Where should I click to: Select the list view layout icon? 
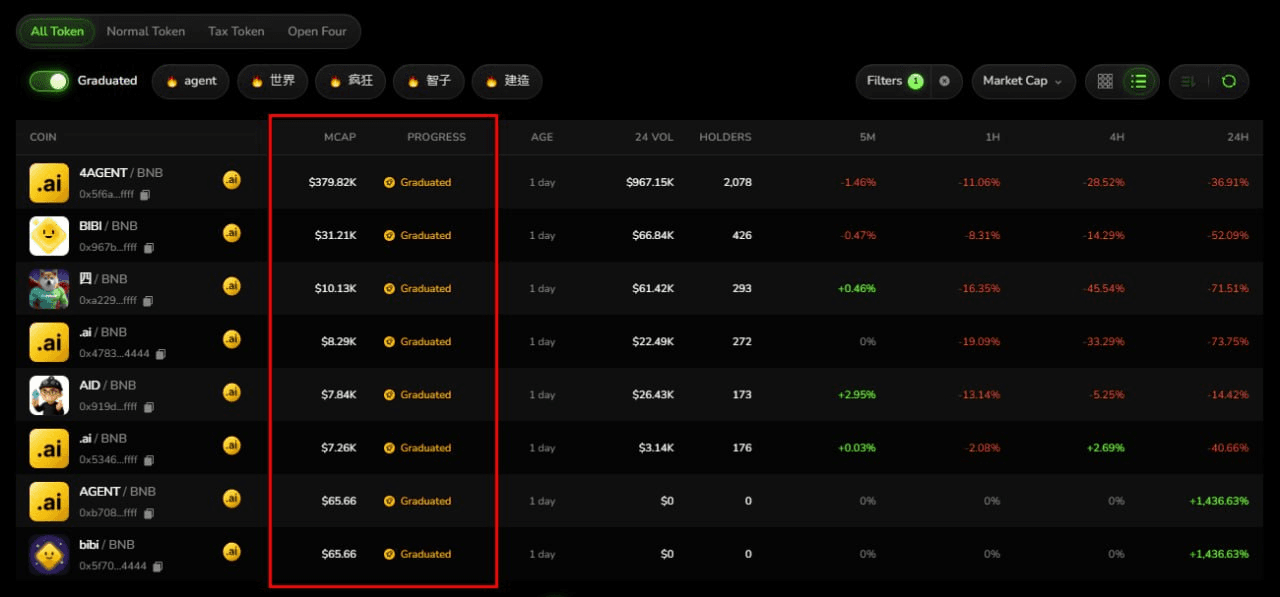pos(1138,81)
